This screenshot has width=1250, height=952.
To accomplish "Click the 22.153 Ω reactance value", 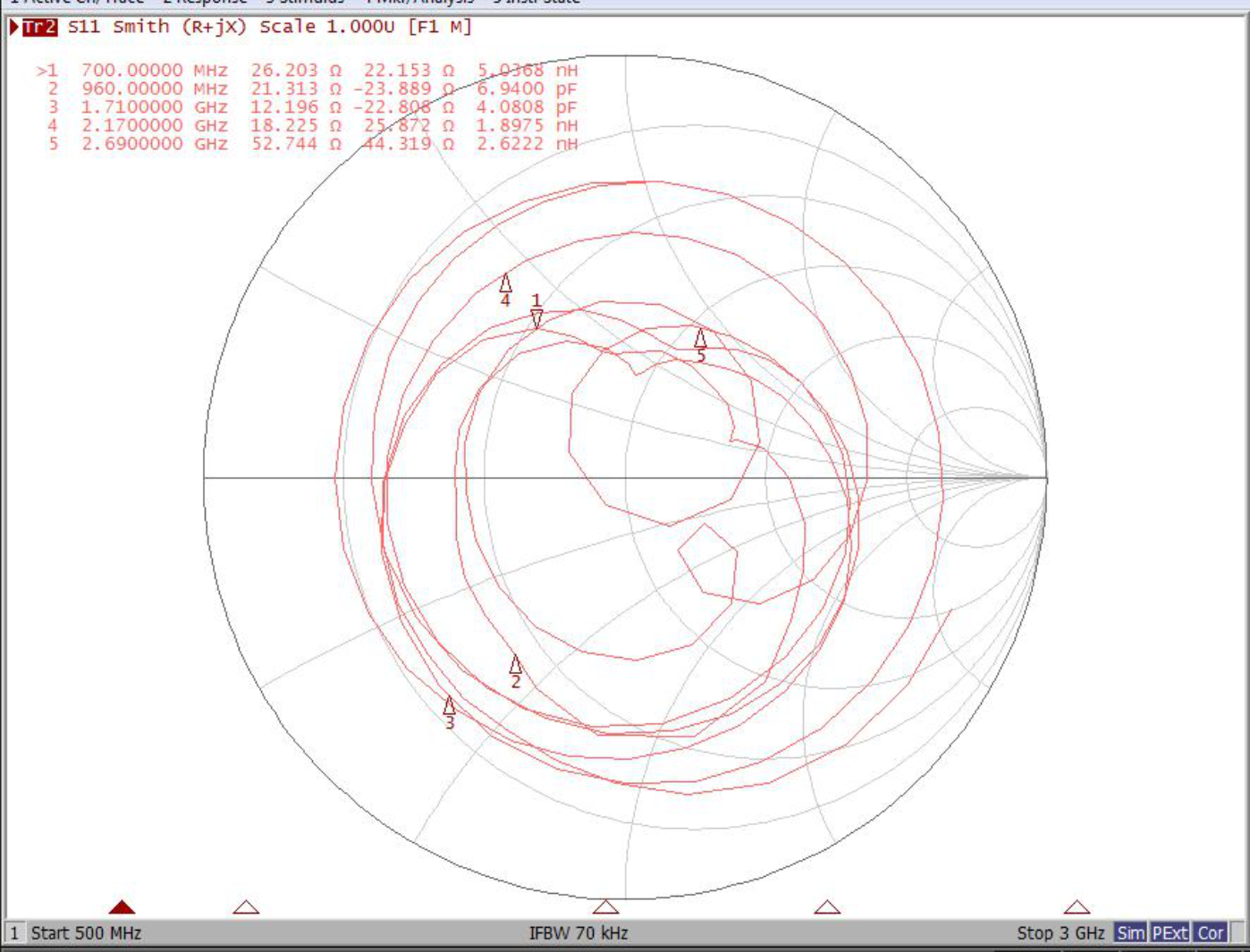I will pyautogui.click(x=409, y=70).
